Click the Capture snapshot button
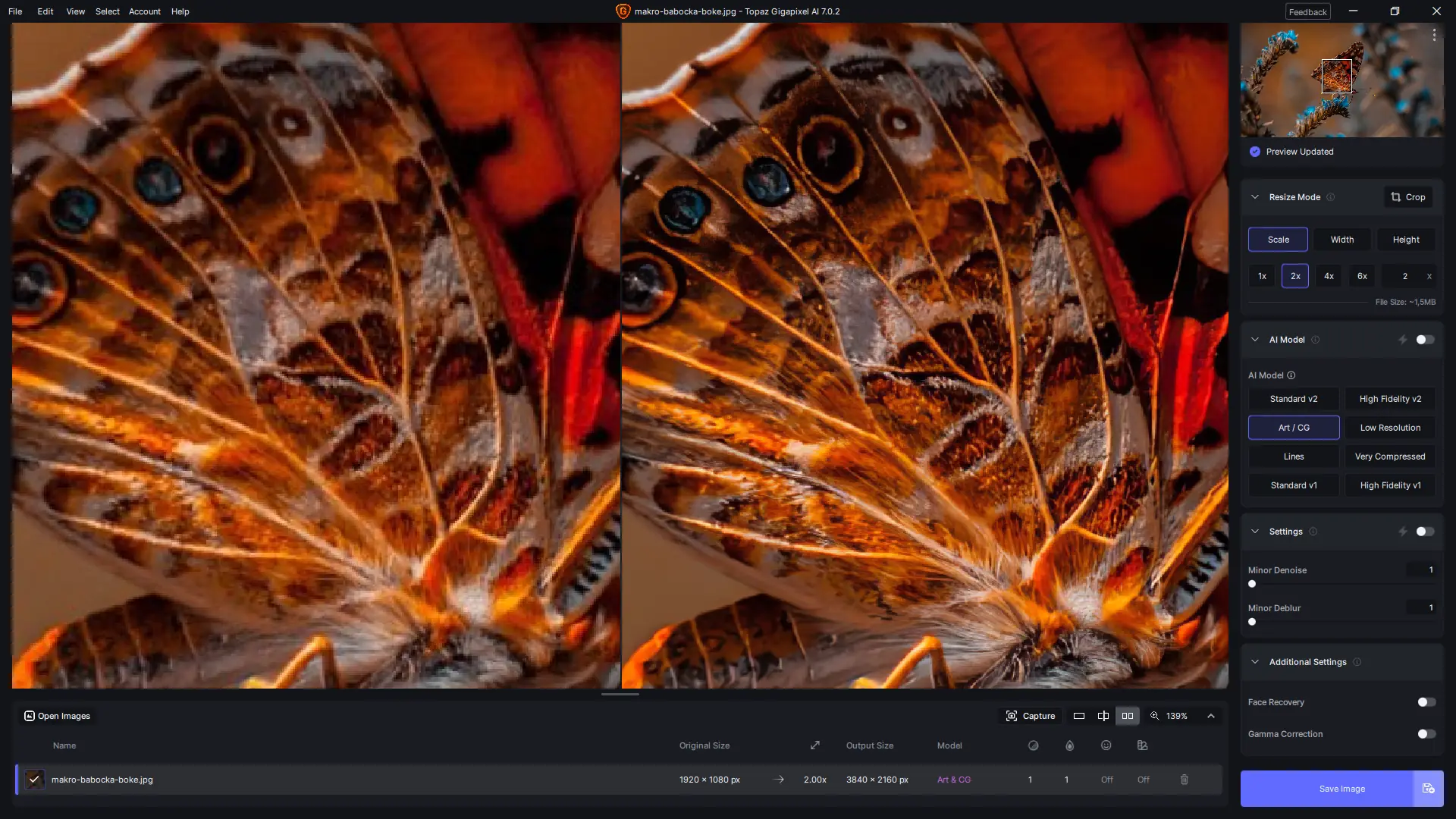 pyautogui.click(x=1031, y=716)
